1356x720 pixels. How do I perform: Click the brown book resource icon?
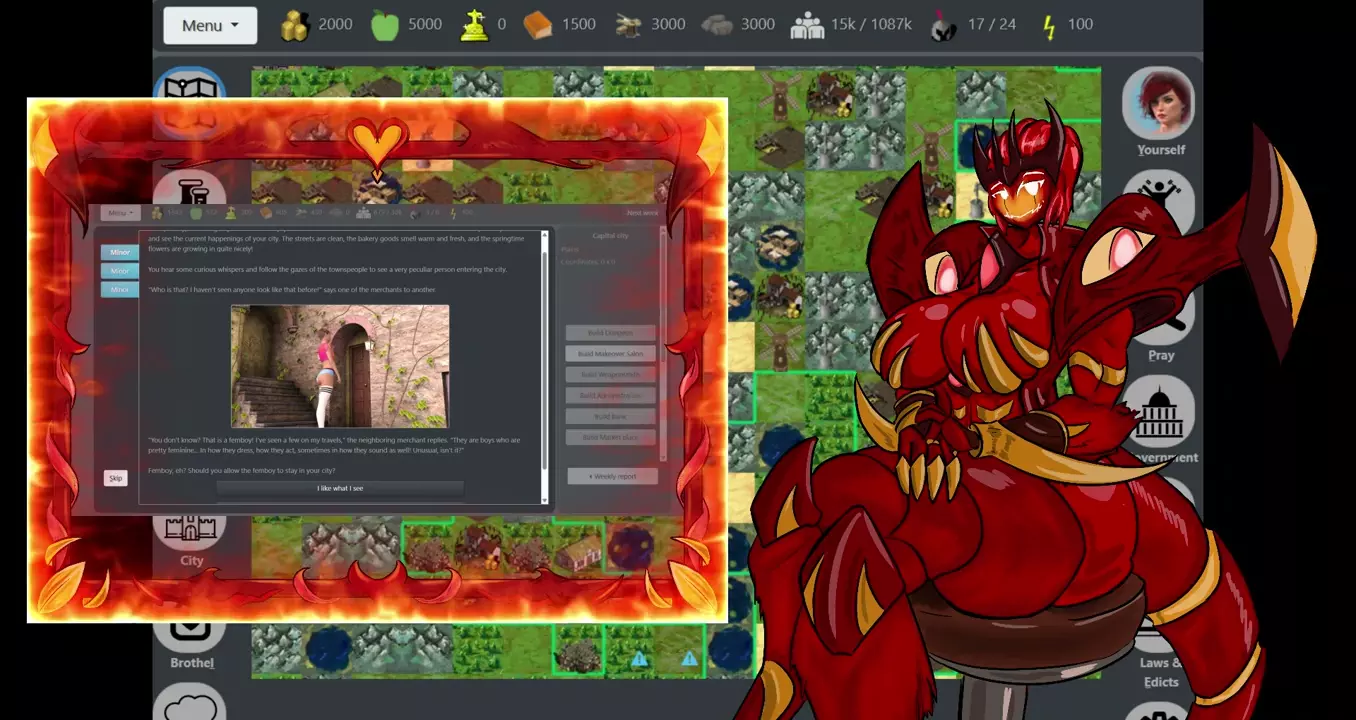tap(537, 25)
